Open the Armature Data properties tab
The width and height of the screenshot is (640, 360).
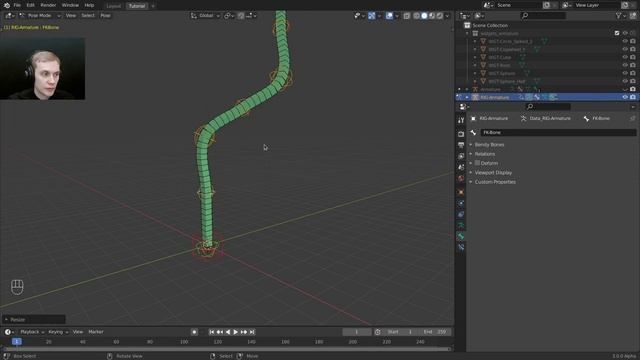pyautogui.click(x=461, y=225)
